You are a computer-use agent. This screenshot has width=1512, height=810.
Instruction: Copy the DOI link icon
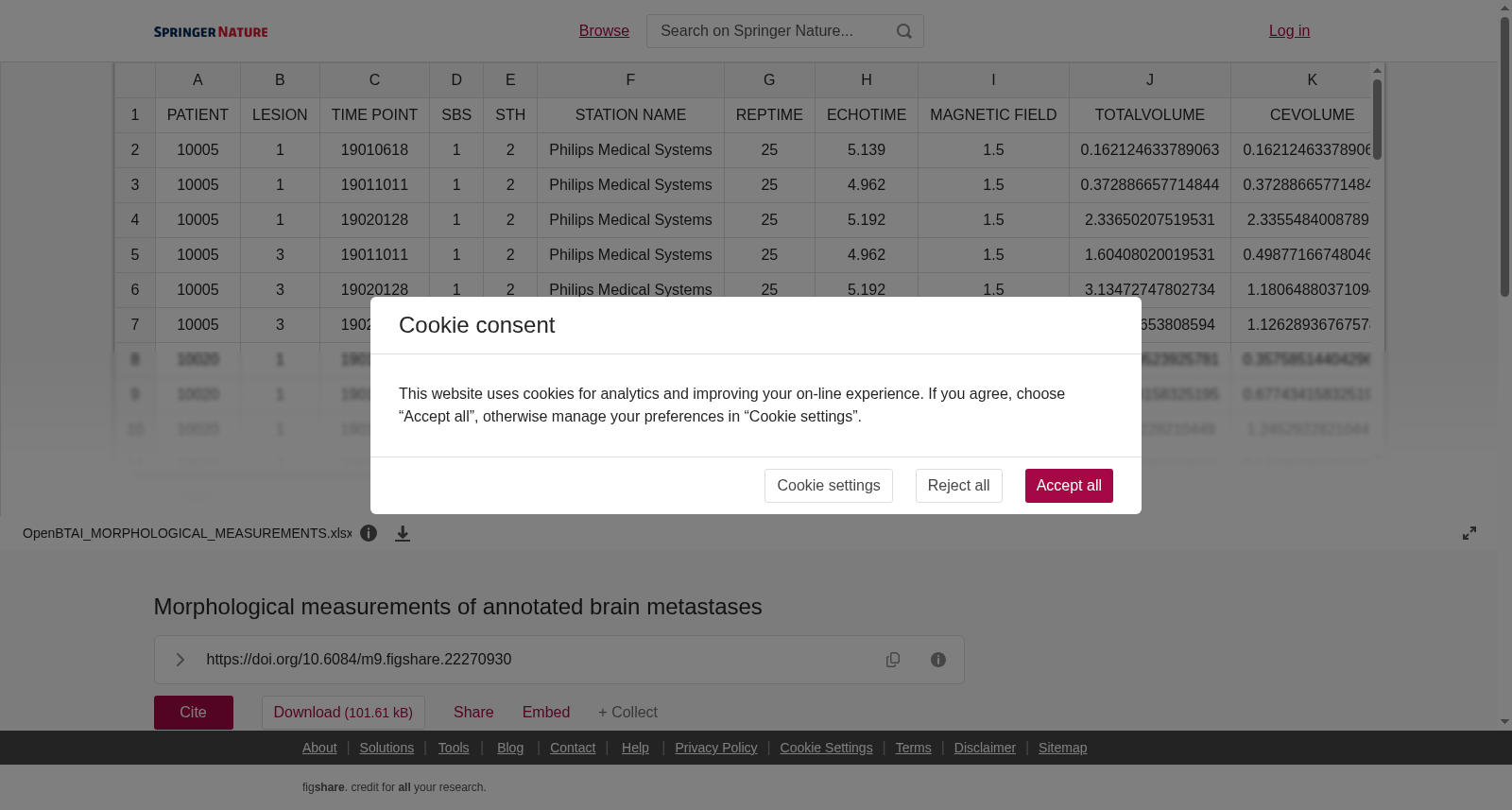(x=893, y=660)
